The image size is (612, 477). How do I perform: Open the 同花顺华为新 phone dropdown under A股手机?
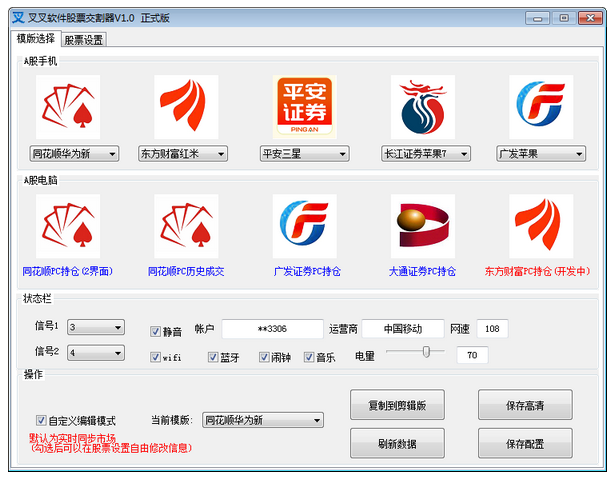coord(74,154)
